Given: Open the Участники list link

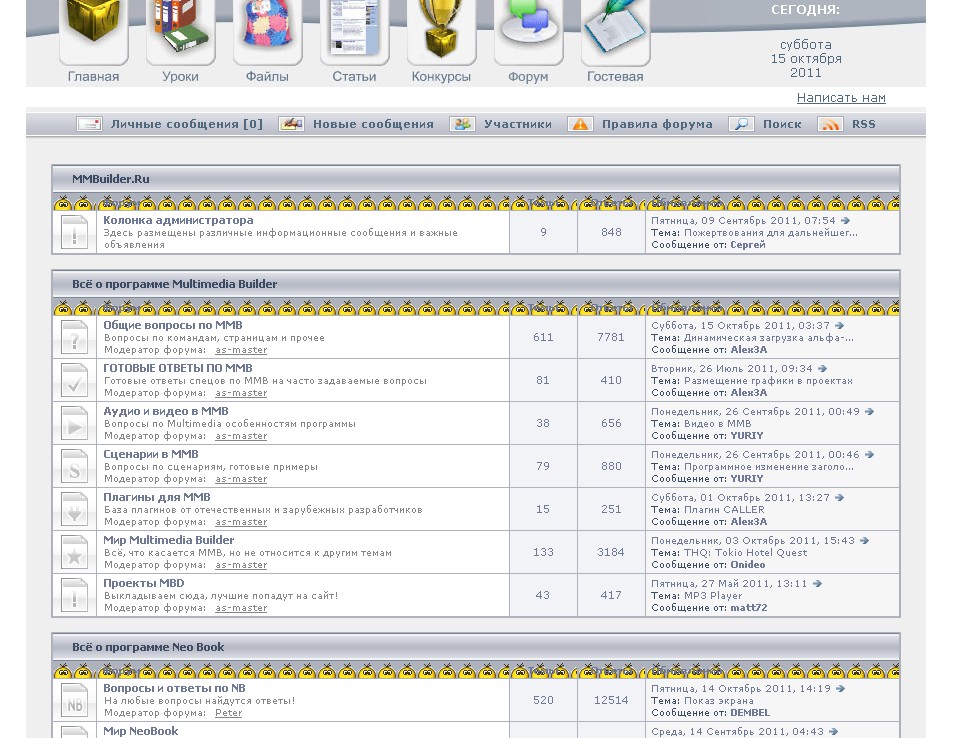Looking at the screenshot, I should pyautogui.click(x=518, y=124).
